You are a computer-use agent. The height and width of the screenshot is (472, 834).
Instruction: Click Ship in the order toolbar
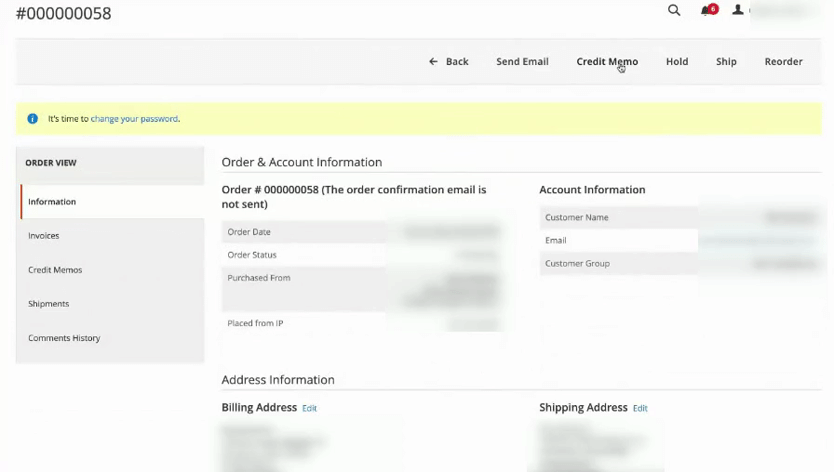tap(726, 61)
